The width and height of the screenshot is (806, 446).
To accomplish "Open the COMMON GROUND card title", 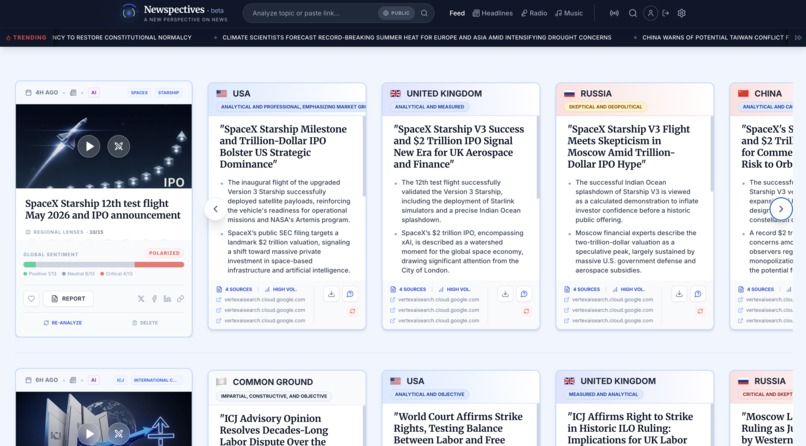I will click(272, 382).
